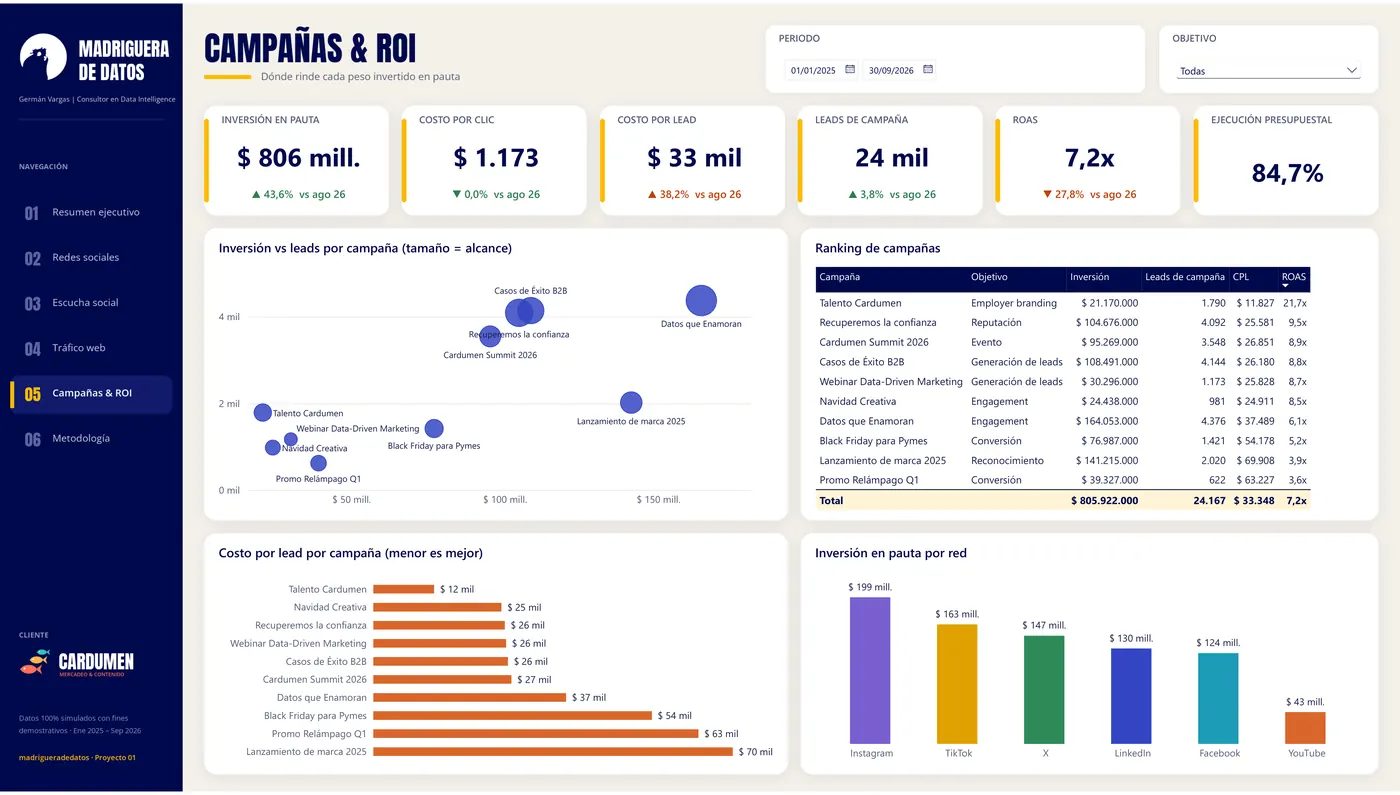
Task: Open the 04 Tráfico web page
Action: 91,348
